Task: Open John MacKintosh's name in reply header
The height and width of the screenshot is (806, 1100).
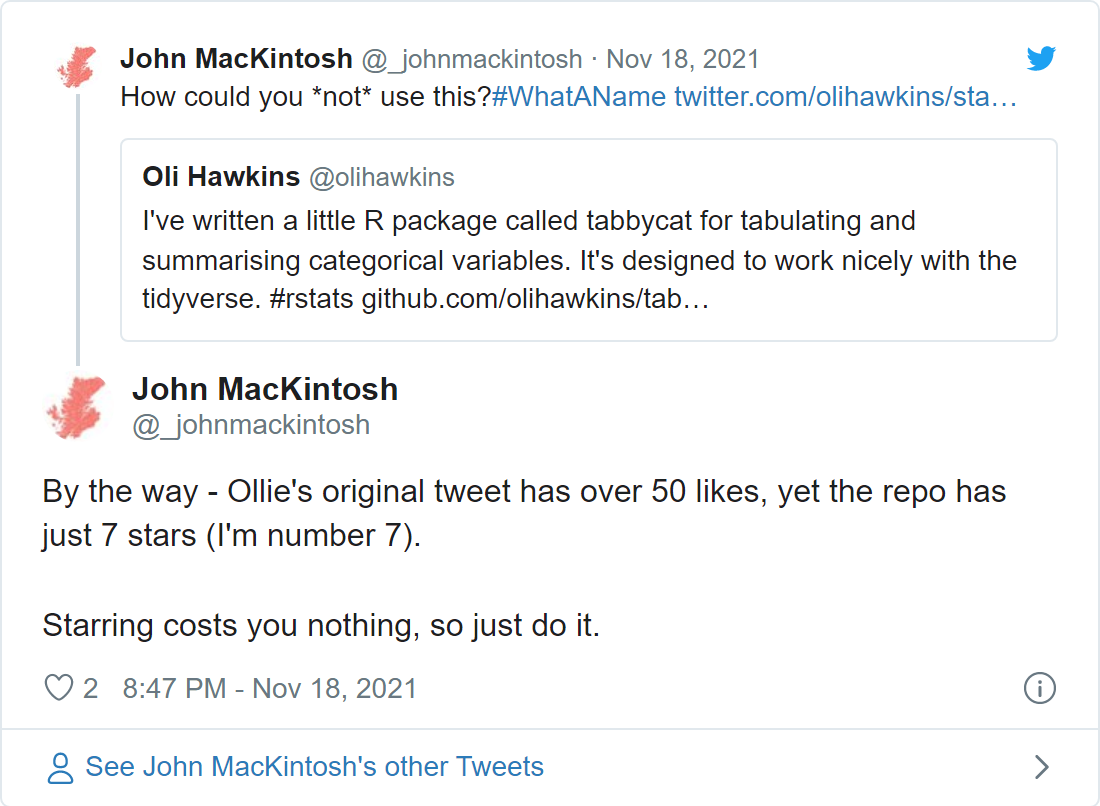Action: pyautogui.click(x=236, y=59)
